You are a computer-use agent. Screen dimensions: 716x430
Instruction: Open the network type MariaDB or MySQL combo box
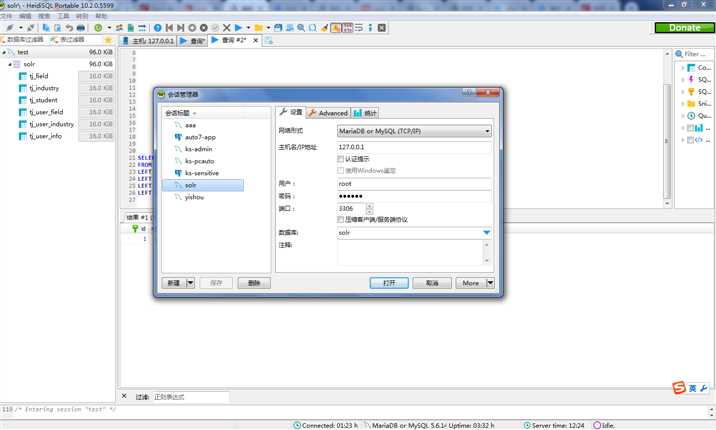414,131
